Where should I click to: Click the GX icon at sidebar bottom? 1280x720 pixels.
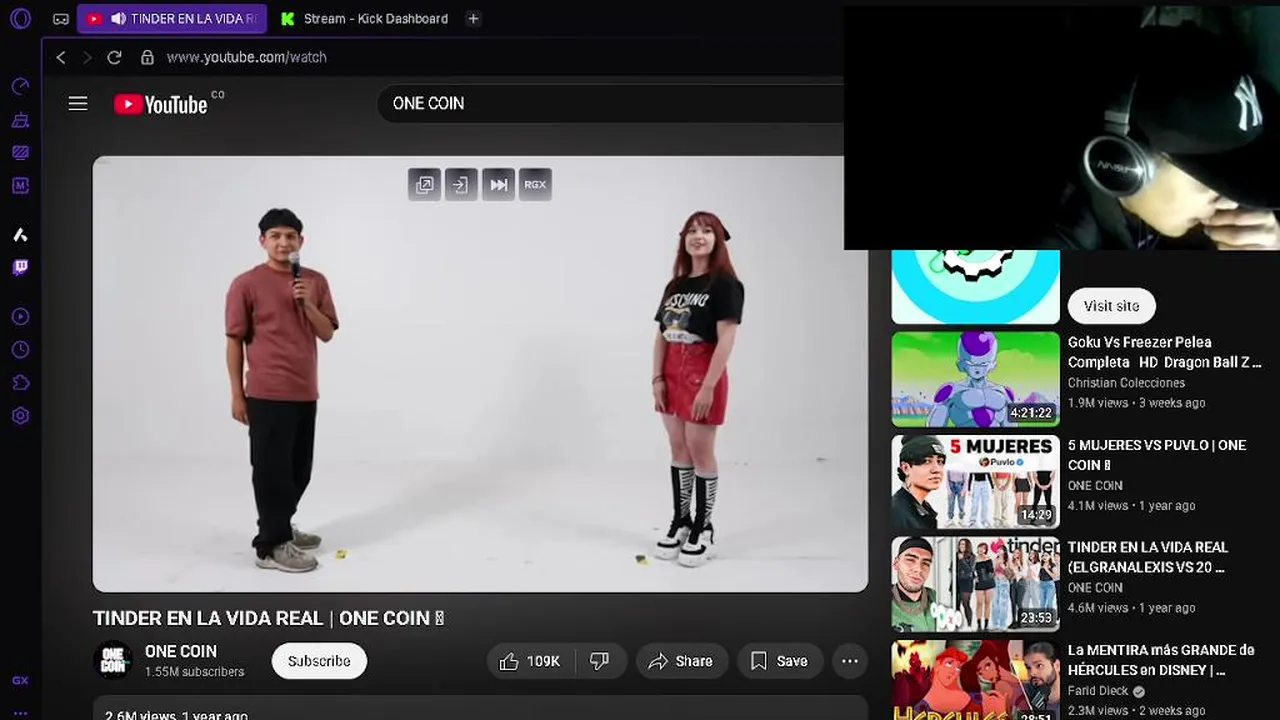pos(20,681)
